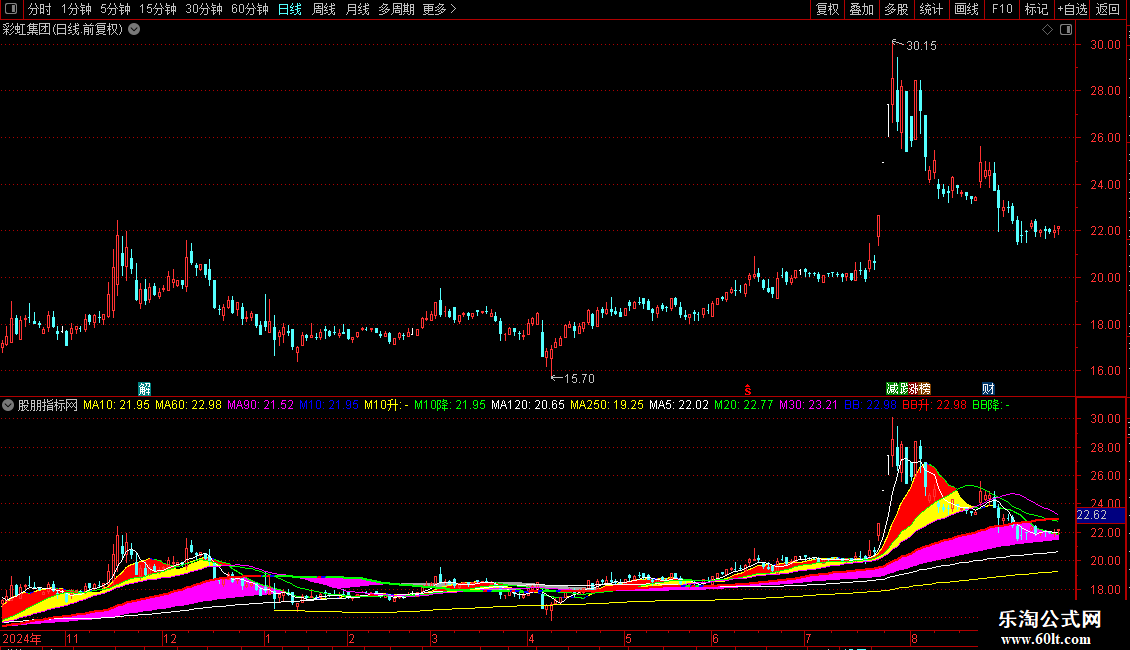Viewport: 1130px width, 650px height.
Task: Toggle the left sidebar panel icon
Action: click(11, 9)
